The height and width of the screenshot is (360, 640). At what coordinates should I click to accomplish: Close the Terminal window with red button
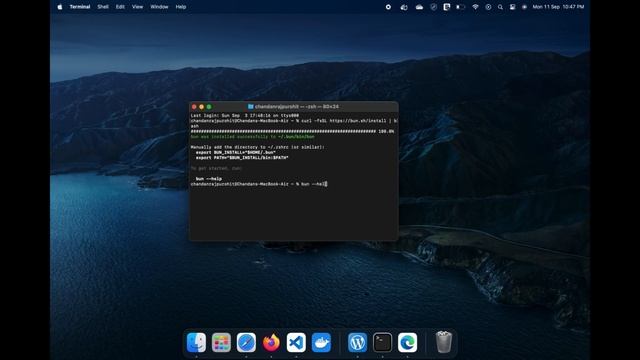point(194,107)
